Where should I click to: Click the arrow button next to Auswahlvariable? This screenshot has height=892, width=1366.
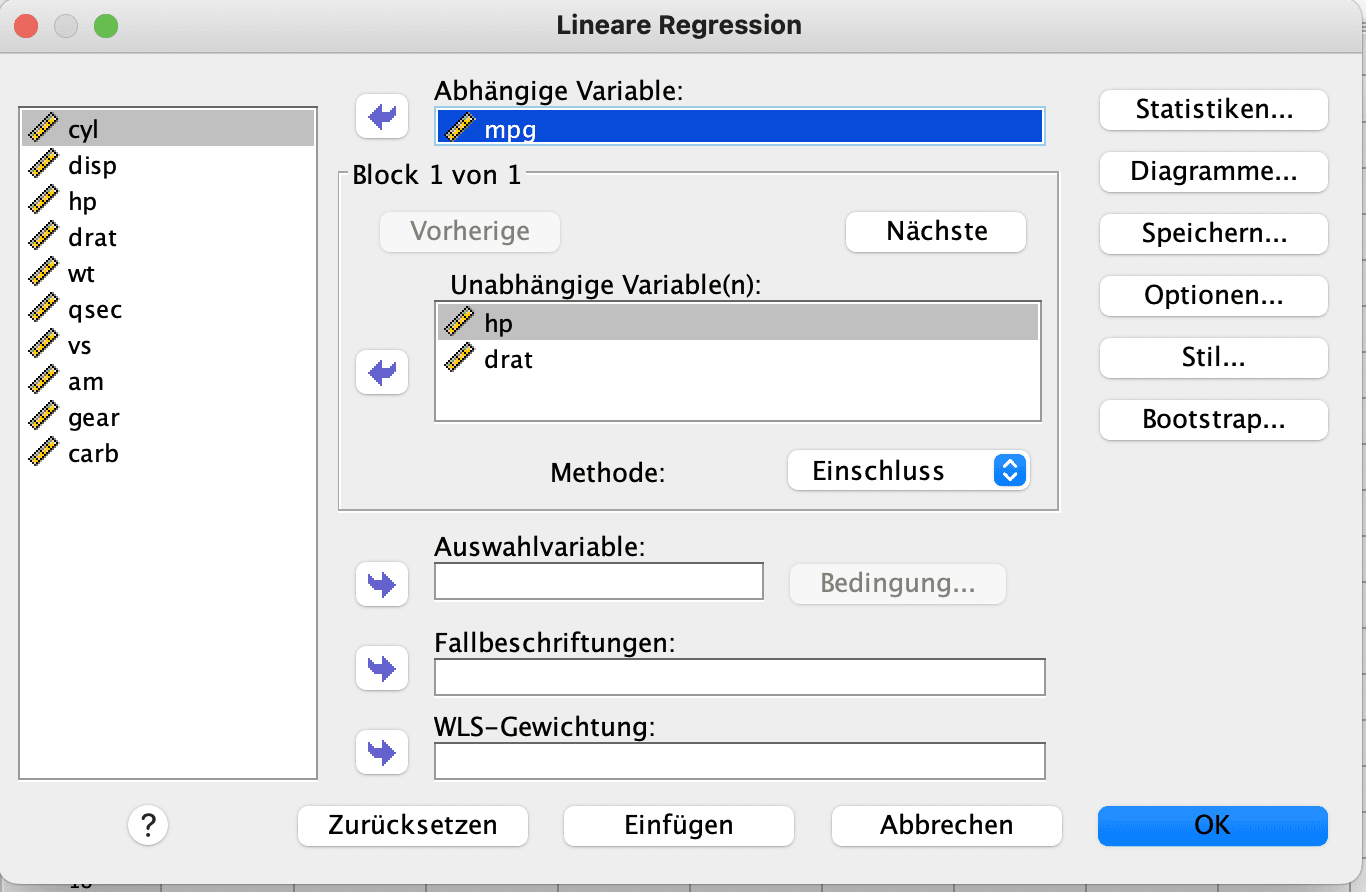[382, 584]
